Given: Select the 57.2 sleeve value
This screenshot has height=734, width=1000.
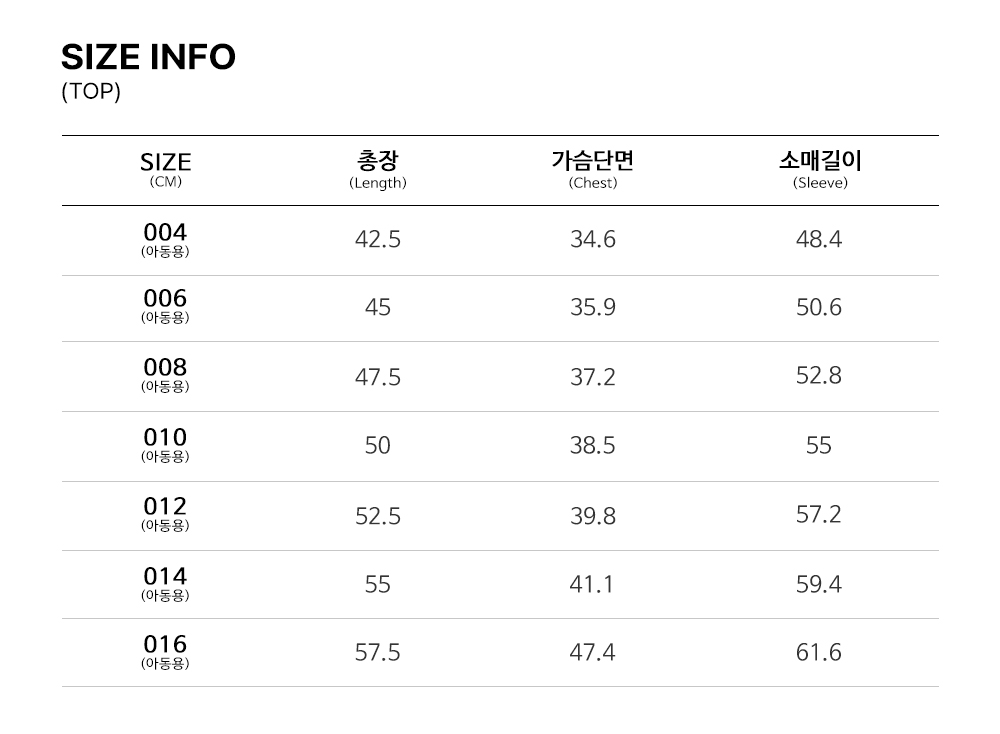Looking at the screenshot, I should click(819, 515).
